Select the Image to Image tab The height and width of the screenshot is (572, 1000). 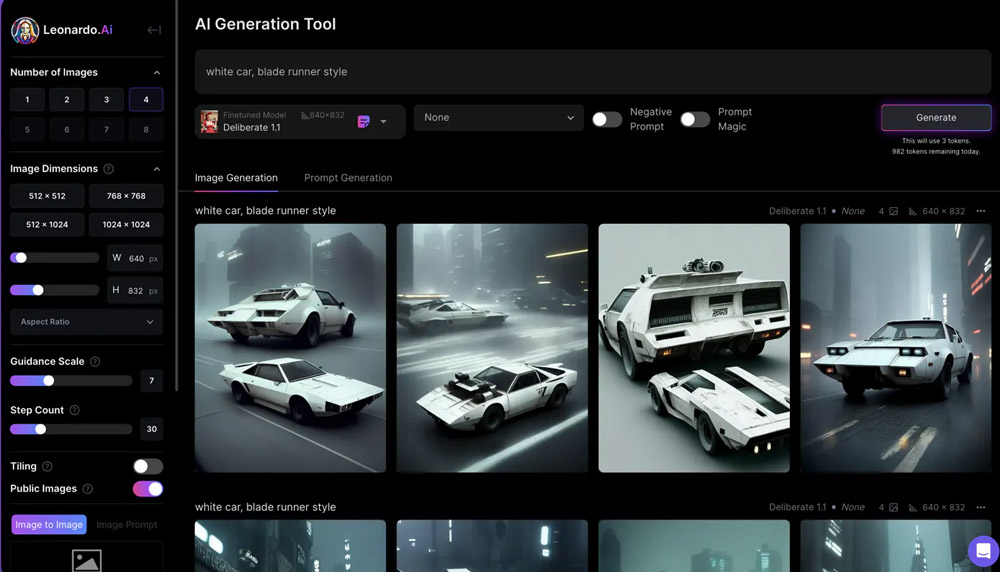[x=49, y=524]
